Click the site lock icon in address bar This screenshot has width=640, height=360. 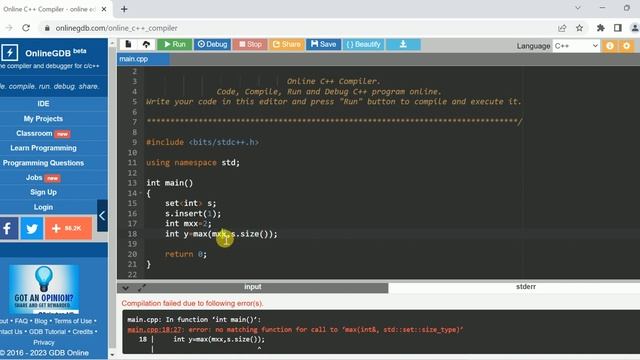pos(47,28)
